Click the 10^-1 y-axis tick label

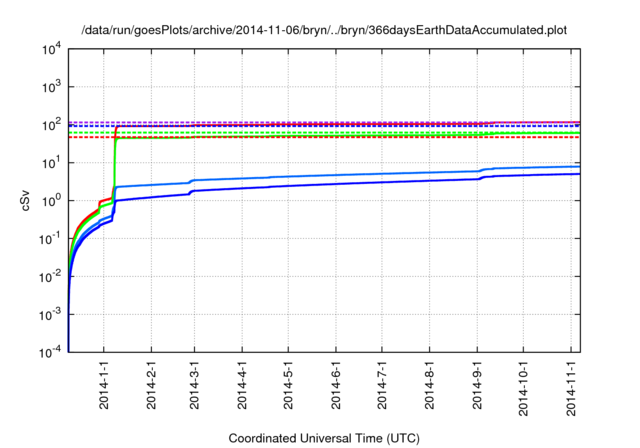point(51,239)
